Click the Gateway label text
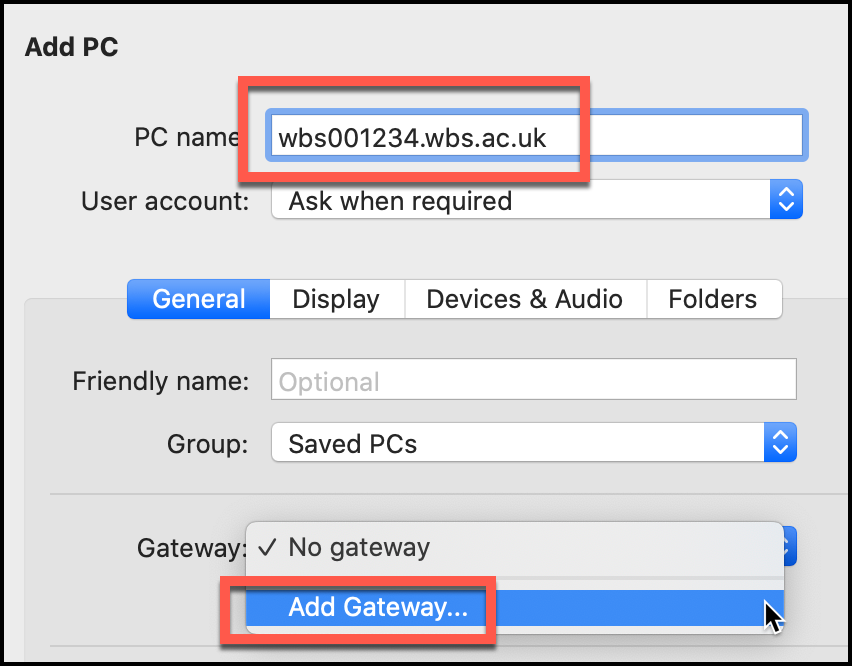 pyautogui.click(x=191, y=547)
